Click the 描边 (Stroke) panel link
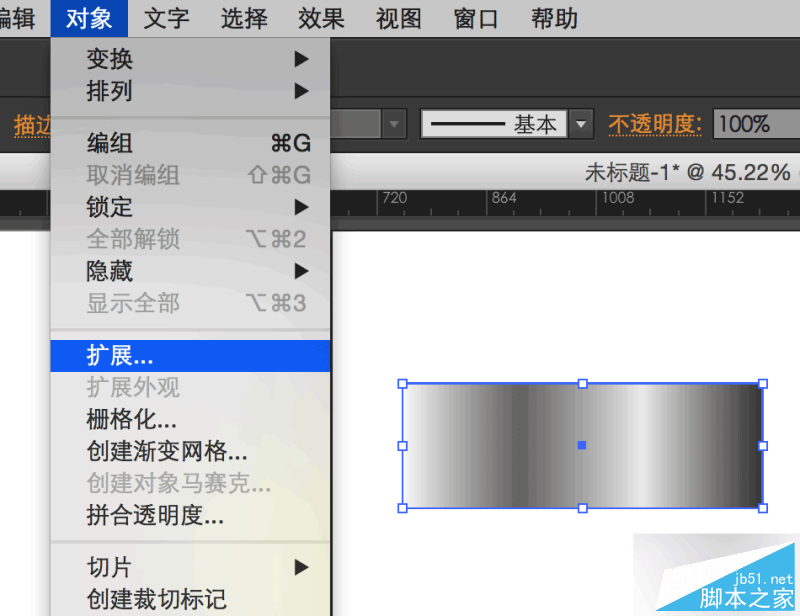 point(25,124)
